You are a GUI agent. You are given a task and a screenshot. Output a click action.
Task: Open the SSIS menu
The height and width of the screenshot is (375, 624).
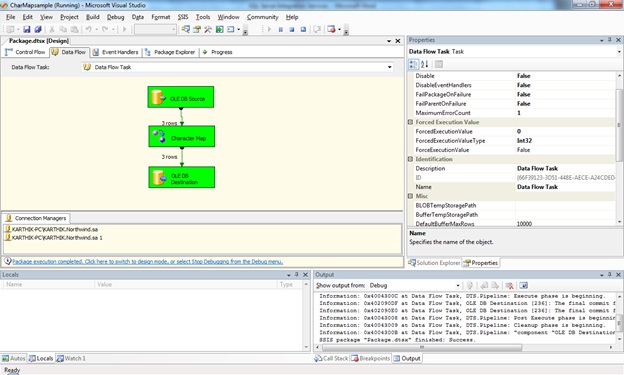coord(183,17)
